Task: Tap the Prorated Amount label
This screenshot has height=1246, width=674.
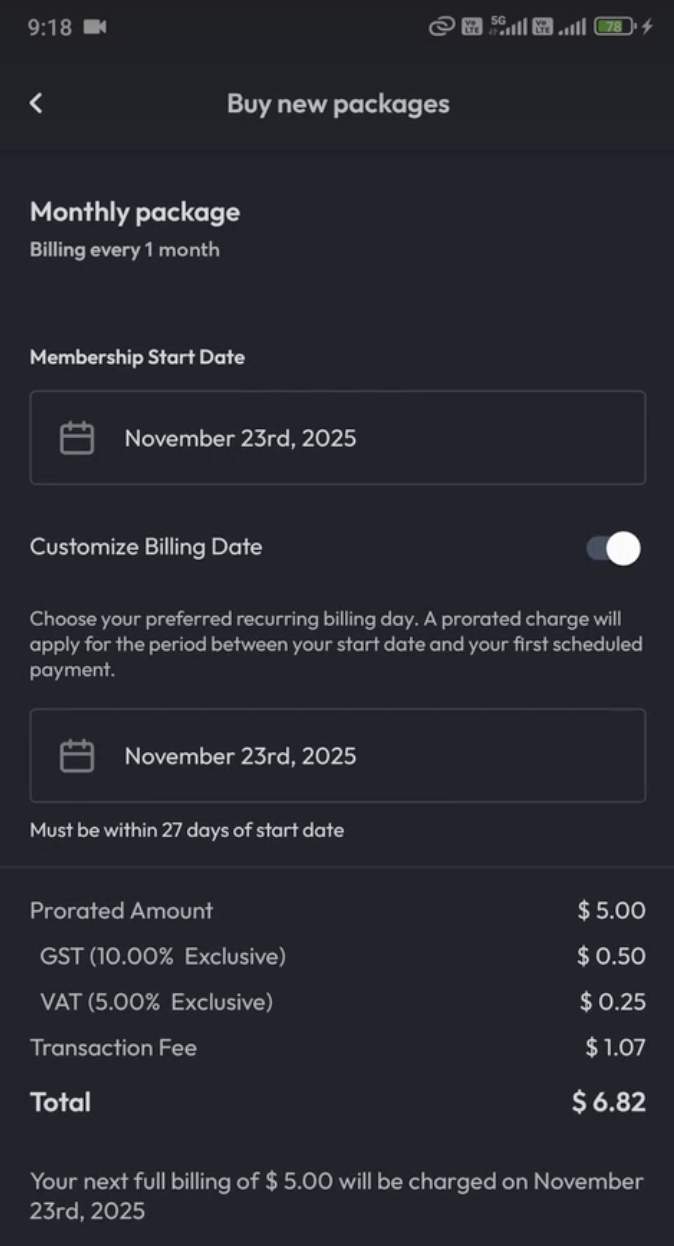Action: coord(121,910)
